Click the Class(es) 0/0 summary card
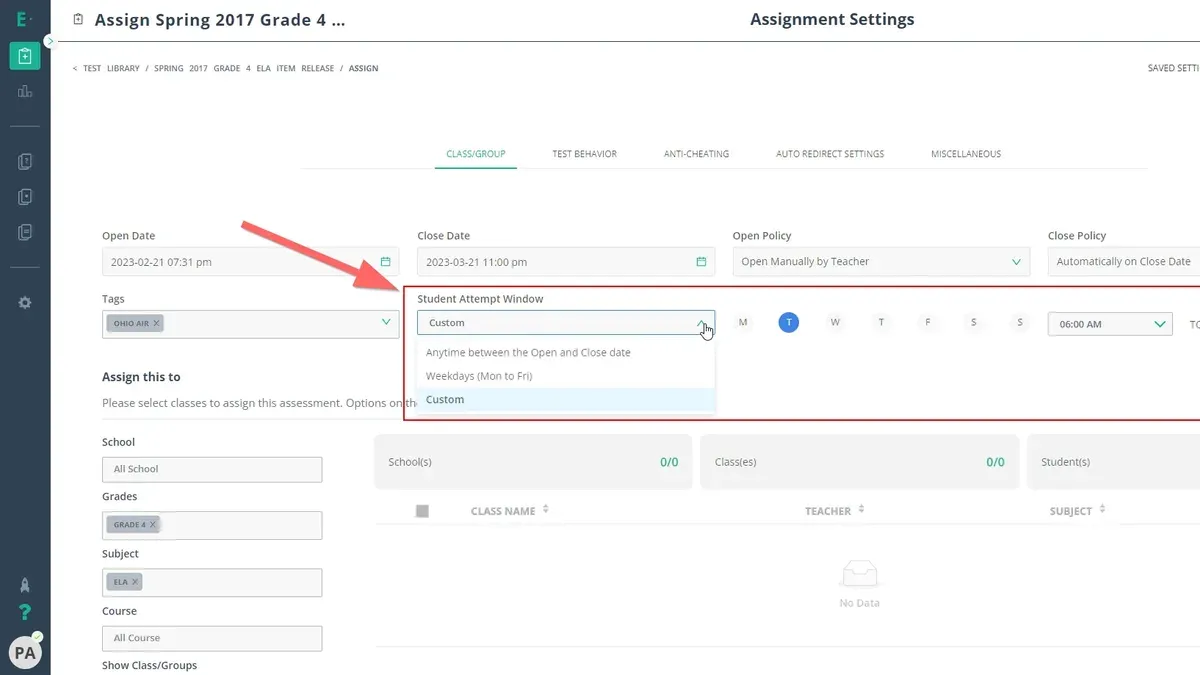This screenshot has height=675, width=1200. (x=859, y=462)
